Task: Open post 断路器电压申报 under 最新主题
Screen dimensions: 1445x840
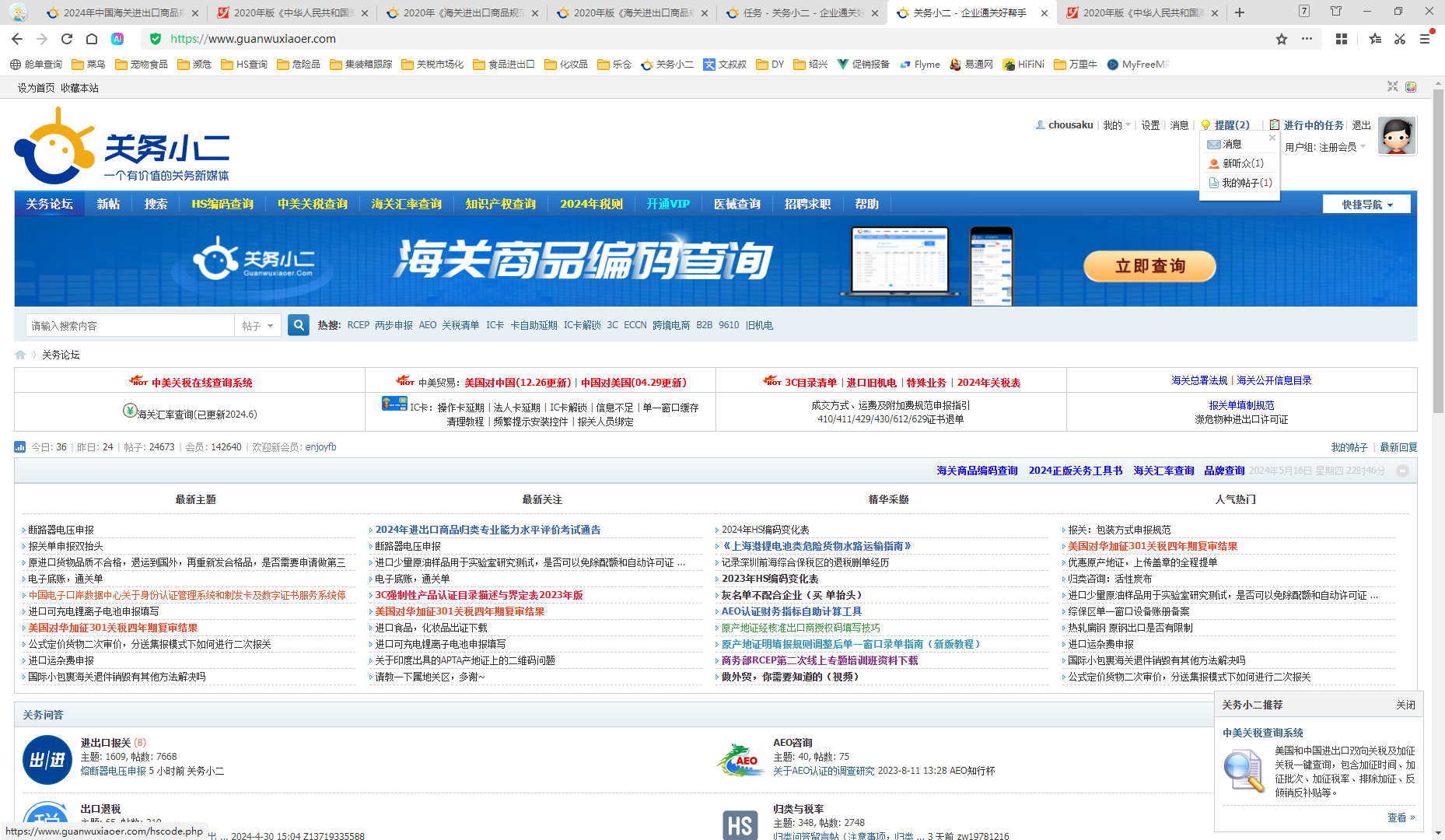Action: click(x=61, y=530)
